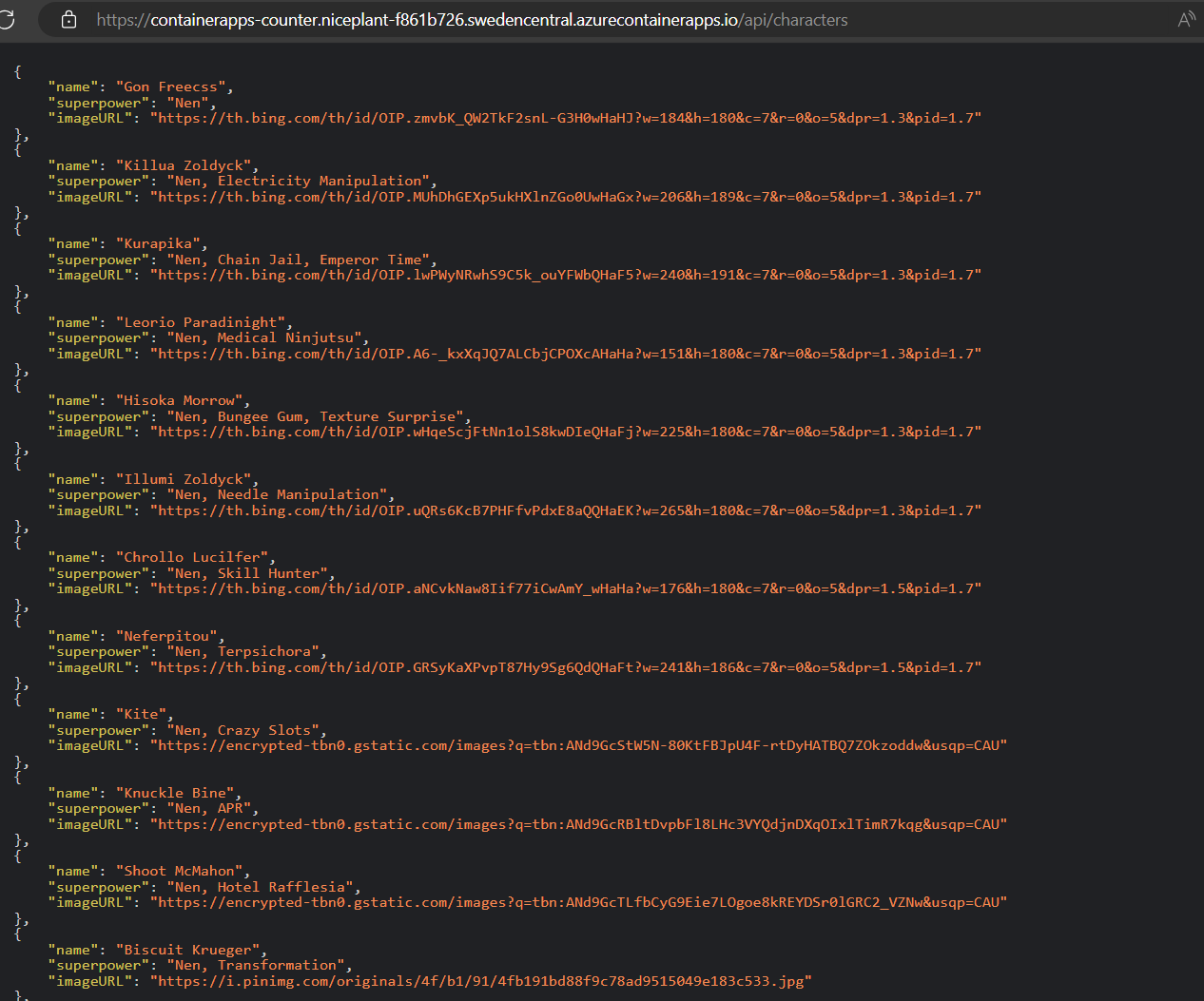Click the read aloud icon
This screenshot has height=1001, width=1204.
1186,19
